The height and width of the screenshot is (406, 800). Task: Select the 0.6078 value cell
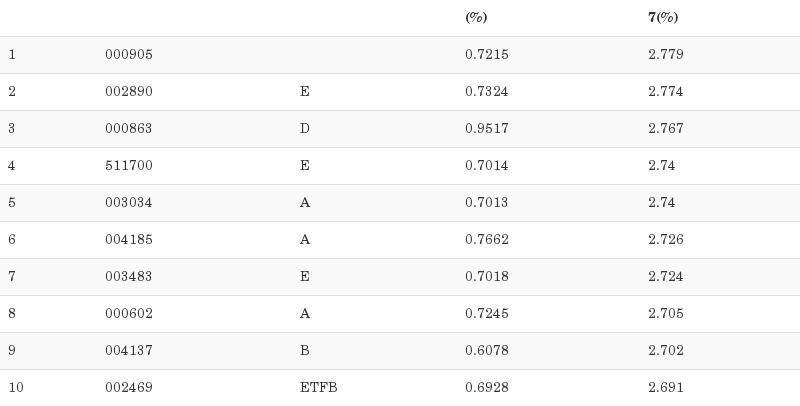(486, 351)
